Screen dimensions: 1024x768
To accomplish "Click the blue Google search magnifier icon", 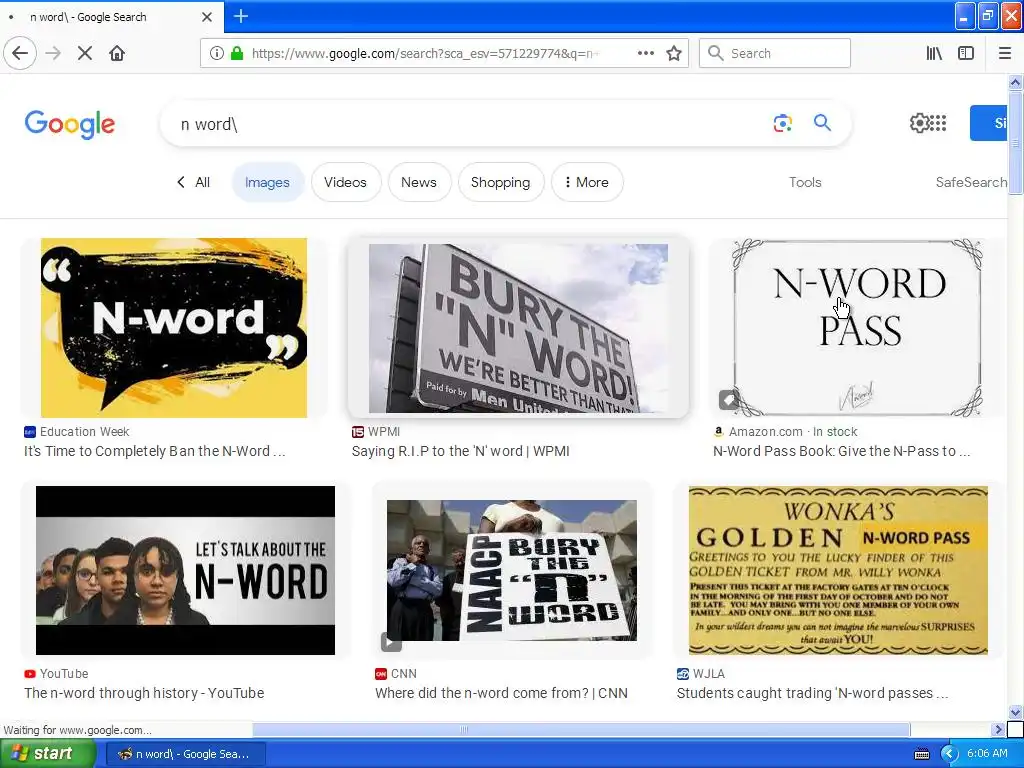I will coord(822,122).
